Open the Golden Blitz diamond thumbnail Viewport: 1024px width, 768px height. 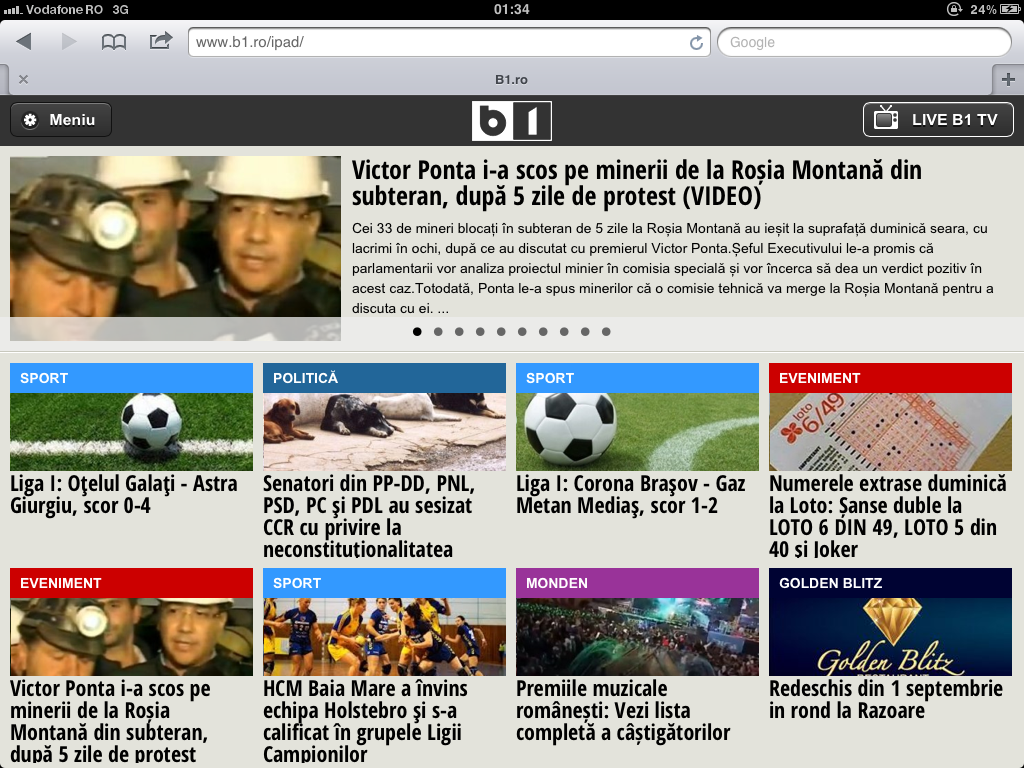coord(890,637)
